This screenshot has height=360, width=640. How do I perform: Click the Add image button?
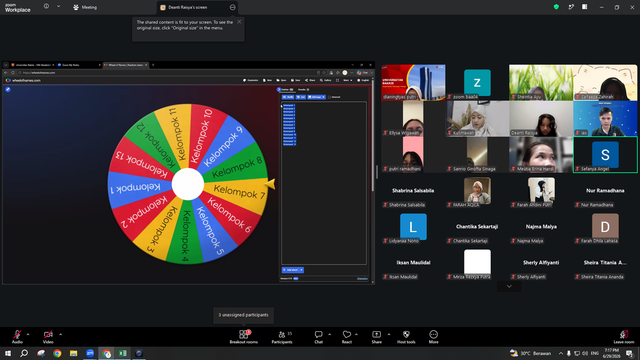316,97
